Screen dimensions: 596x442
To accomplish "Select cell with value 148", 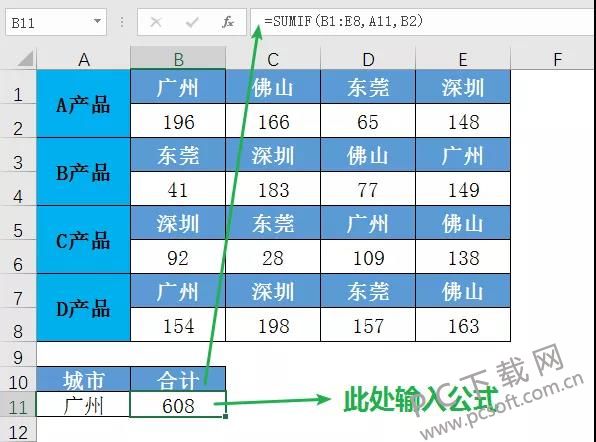I will (x=463, y=121).
